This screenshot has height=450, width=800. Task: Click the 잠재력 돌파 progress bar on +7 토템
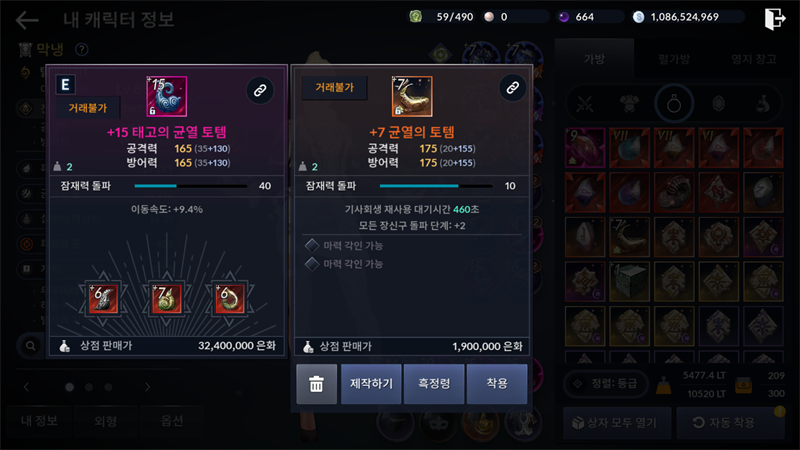click(436, 186)
